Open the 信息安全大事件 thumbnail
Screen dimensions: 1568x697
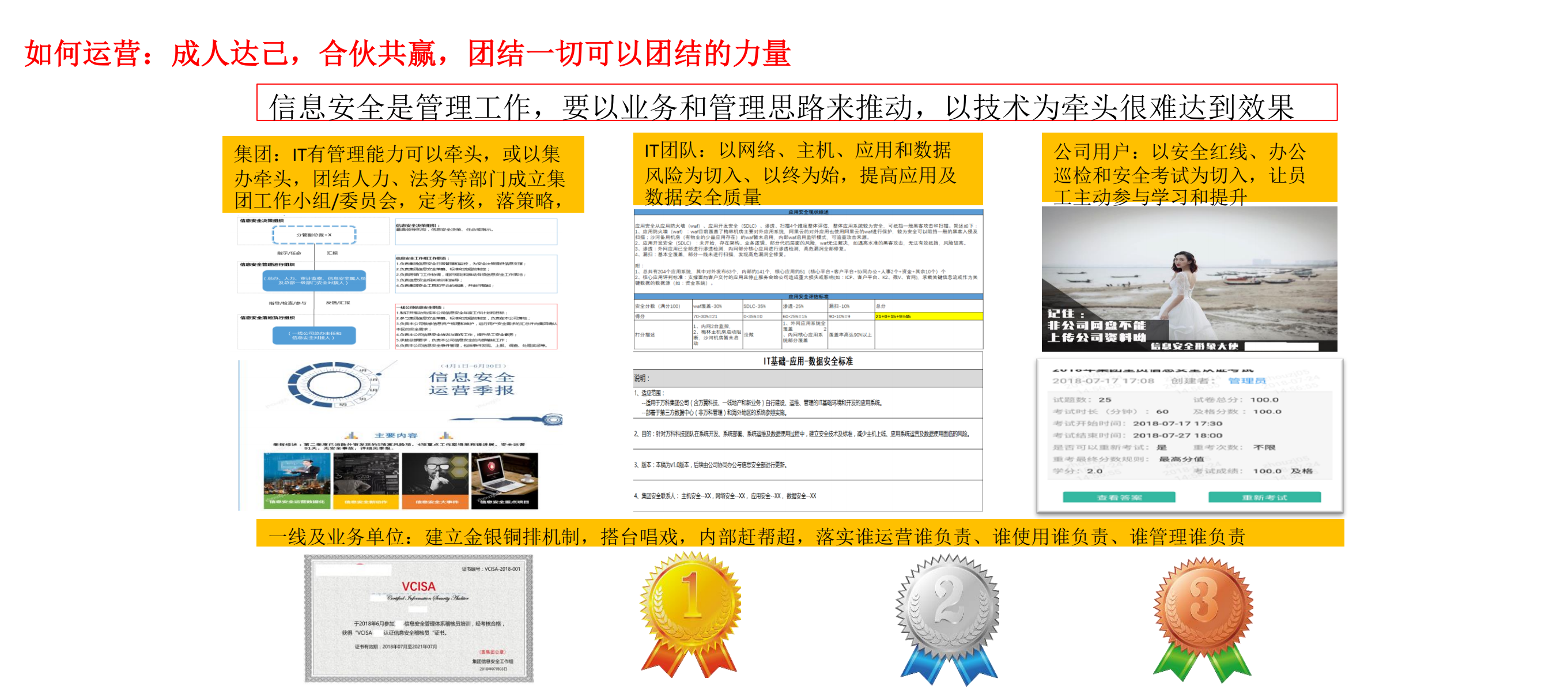click(434, 481)
